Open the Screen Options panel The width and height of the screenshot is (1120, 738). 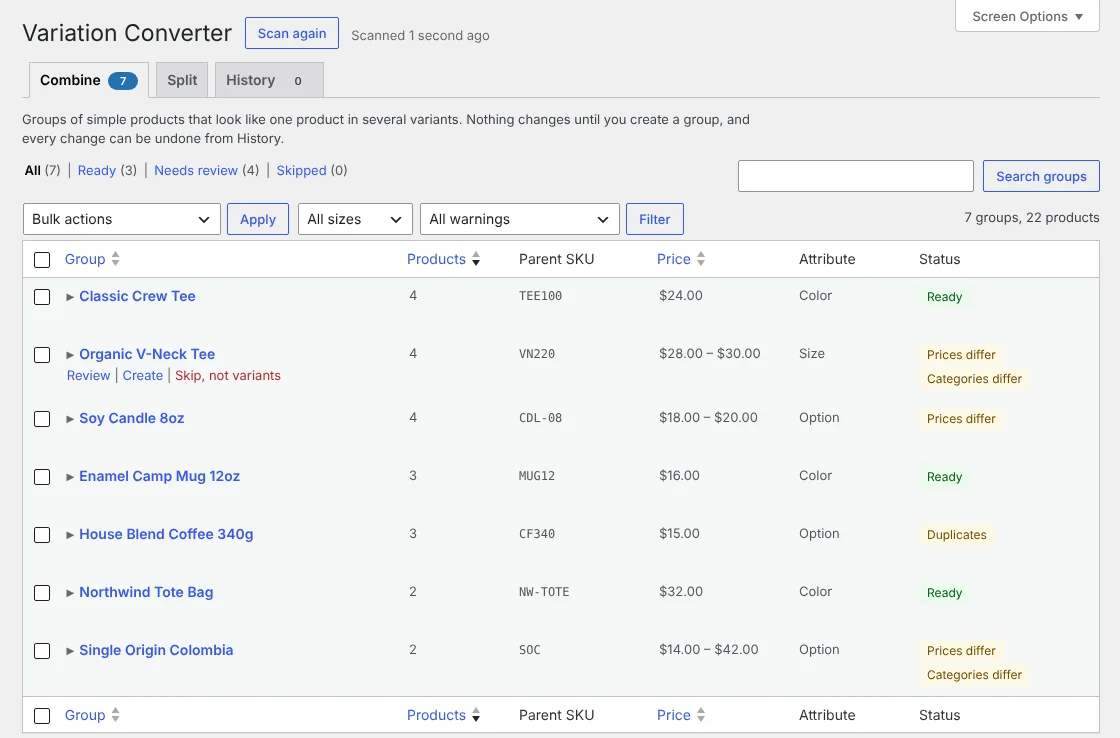(1027, 16)
